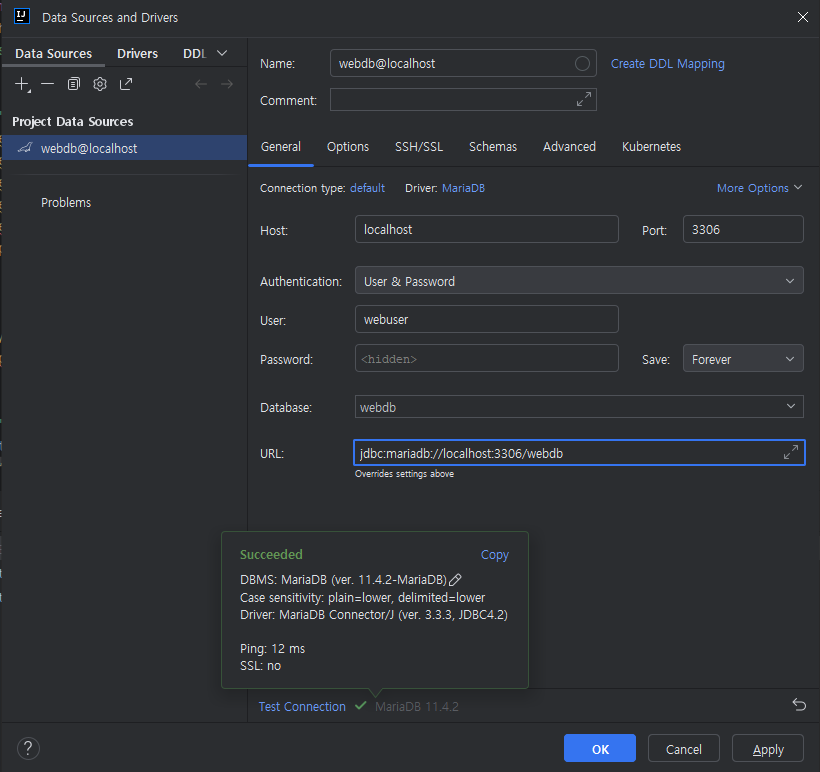The height and width of the screenshot is (772, 820).
Task: Click Create DDL Mapping link
Action: click(668, 64)
